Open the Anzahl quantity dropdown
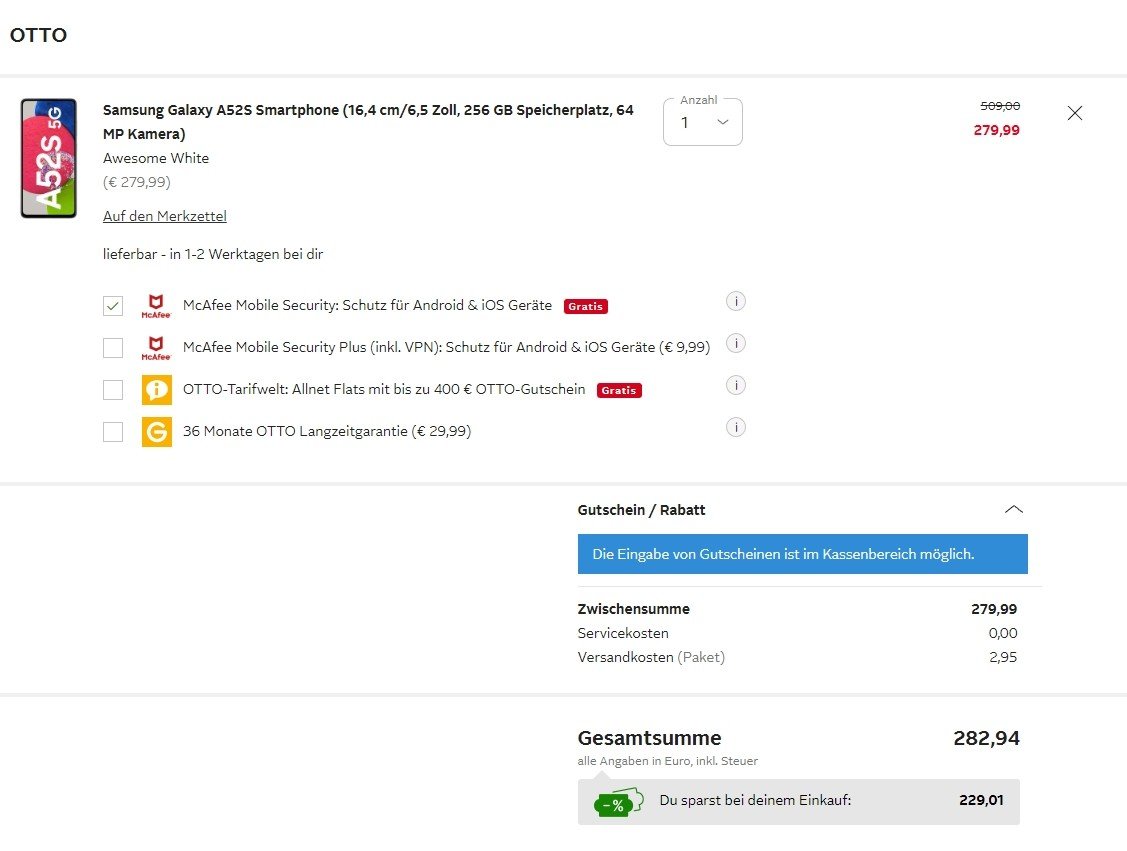Image resolution: width=1127 pixels, height=851 pixels. coord(703,122)
